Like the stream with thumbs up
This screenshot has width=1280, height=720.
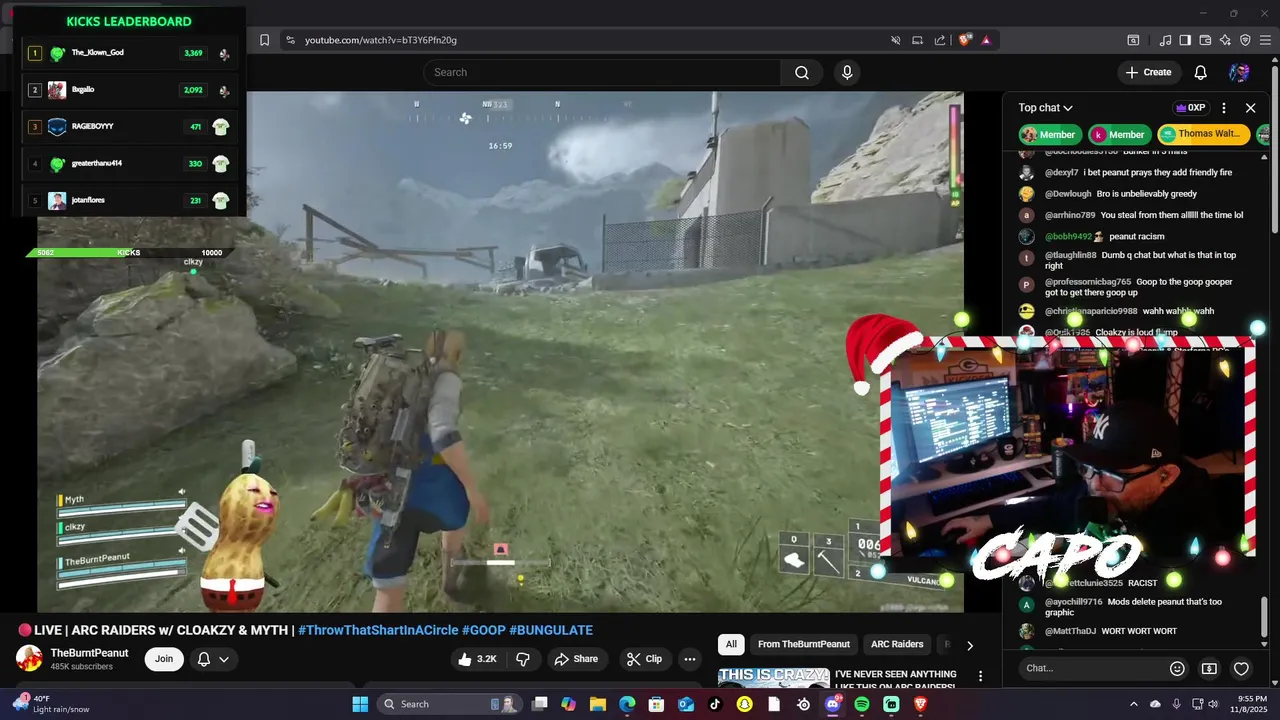[x=477, y=659]
